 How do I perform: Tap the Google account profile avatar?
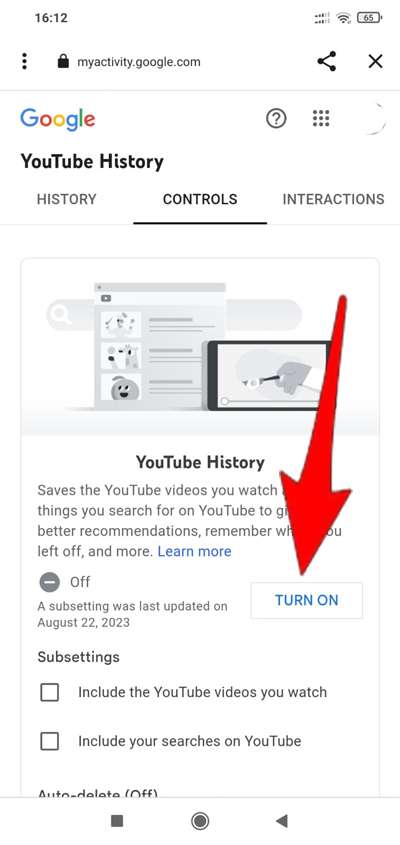point(371,118)
